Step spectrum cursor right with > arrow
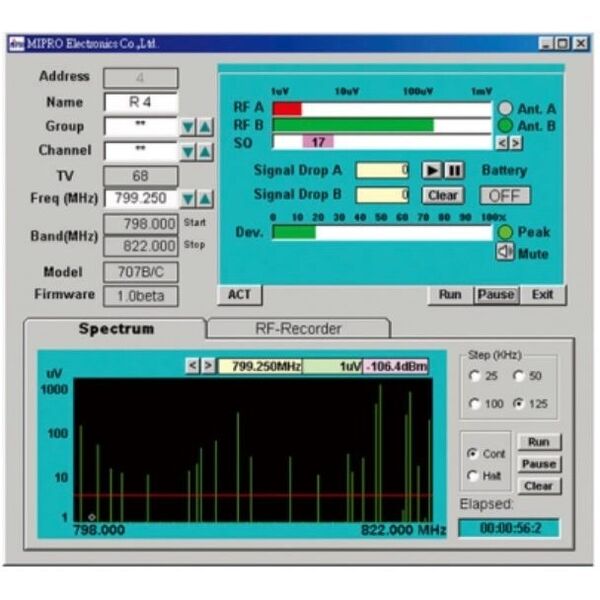 tap(208, 366)
